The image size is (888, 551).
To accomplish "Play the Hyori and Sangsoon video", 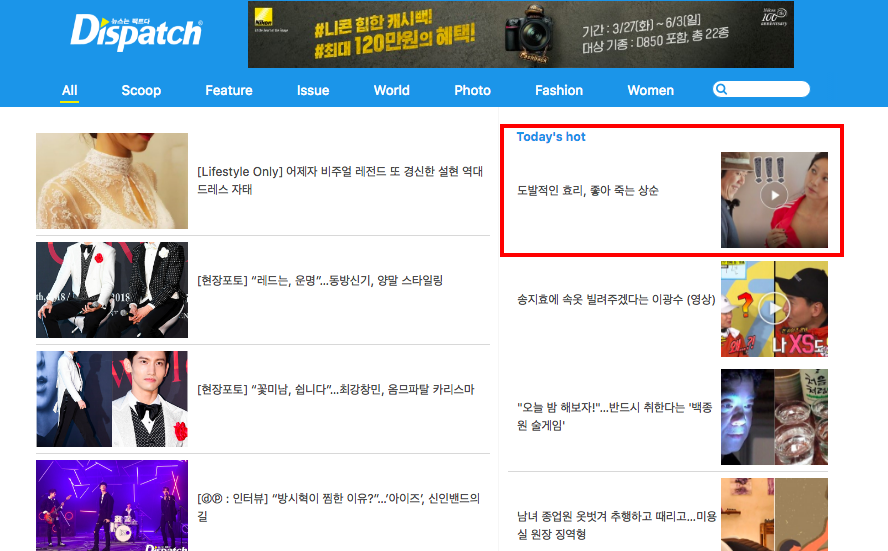I will (774, 196).
